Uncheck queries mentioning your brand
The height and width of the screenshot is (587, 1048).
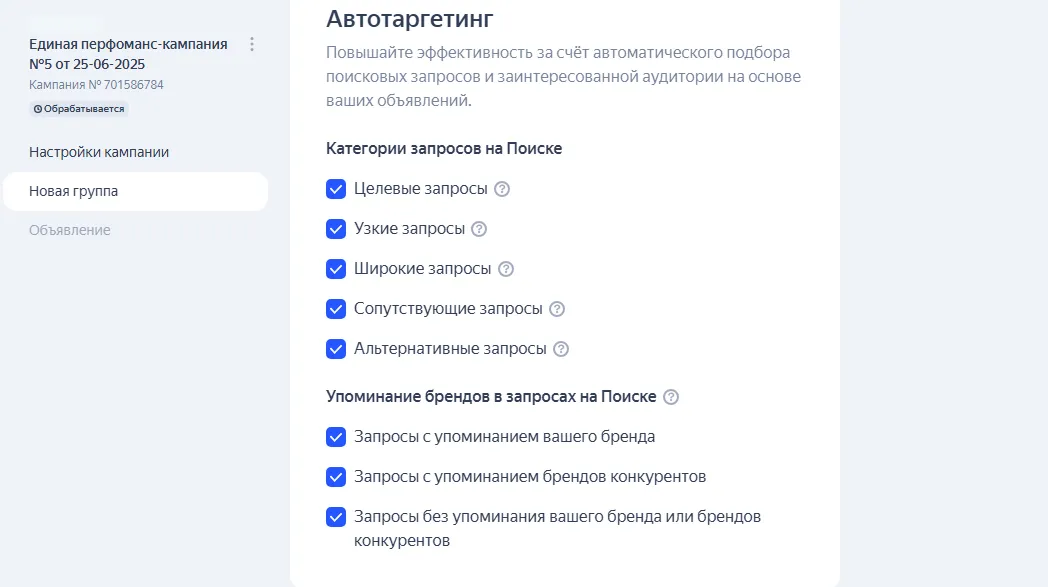336,437
